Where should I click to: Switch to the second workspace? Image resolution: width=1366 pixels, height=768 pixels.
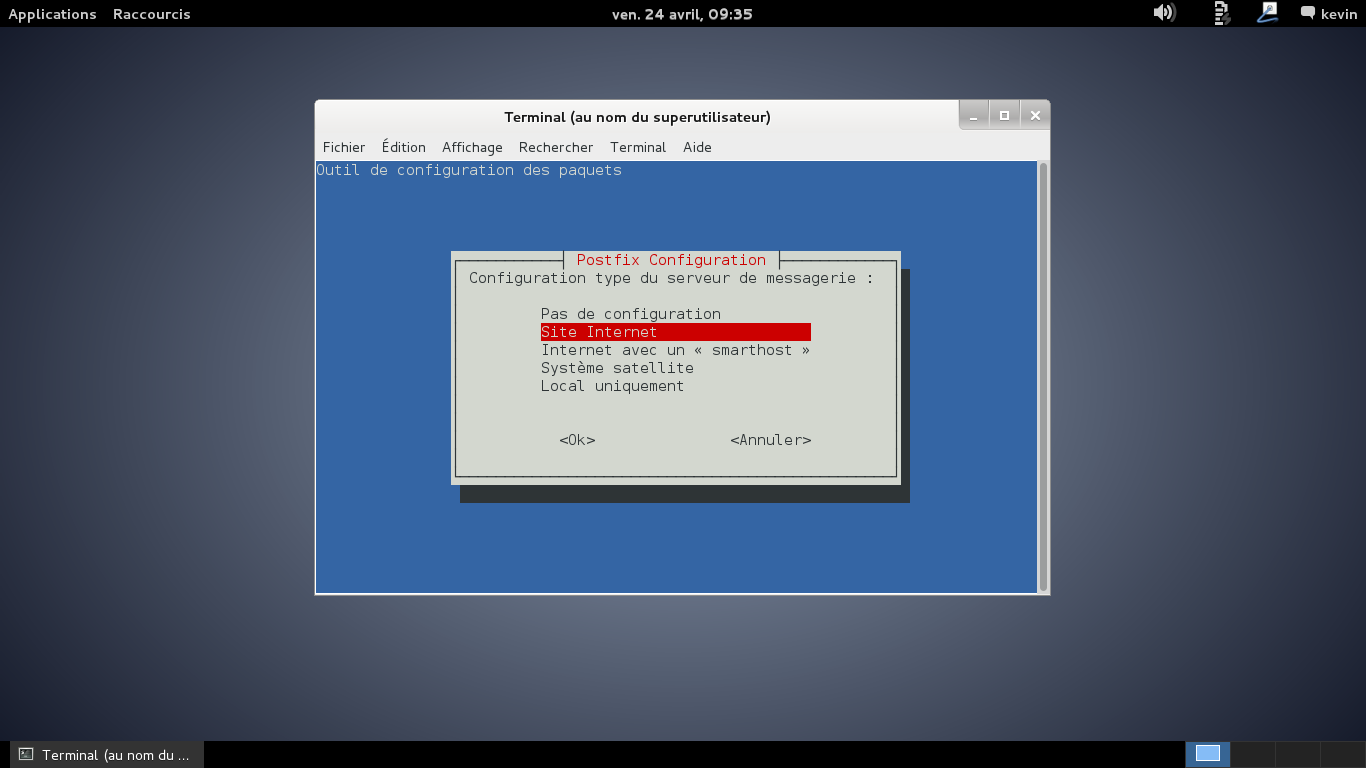pyautogui.click(x=1253, y=754)
